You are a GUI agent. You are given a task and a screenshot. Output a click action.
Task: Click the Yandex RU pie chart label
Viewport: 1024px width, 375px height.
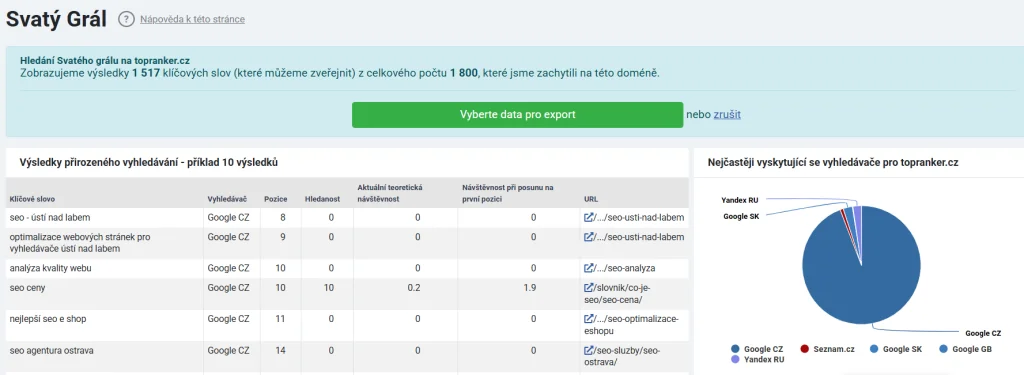pos(740,200)
